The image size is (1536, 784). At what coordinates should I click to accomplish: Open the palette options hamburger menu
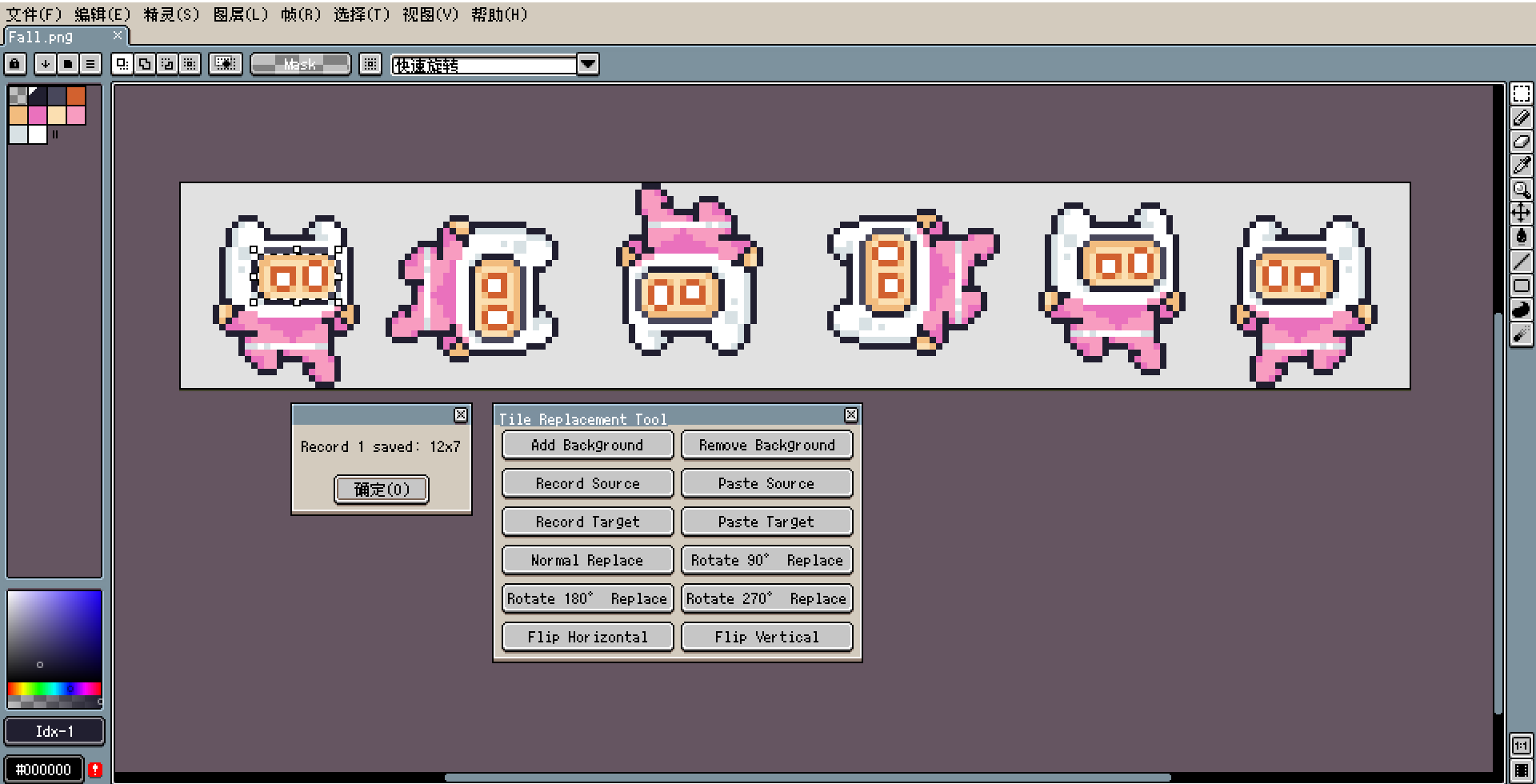click(90, 64)
